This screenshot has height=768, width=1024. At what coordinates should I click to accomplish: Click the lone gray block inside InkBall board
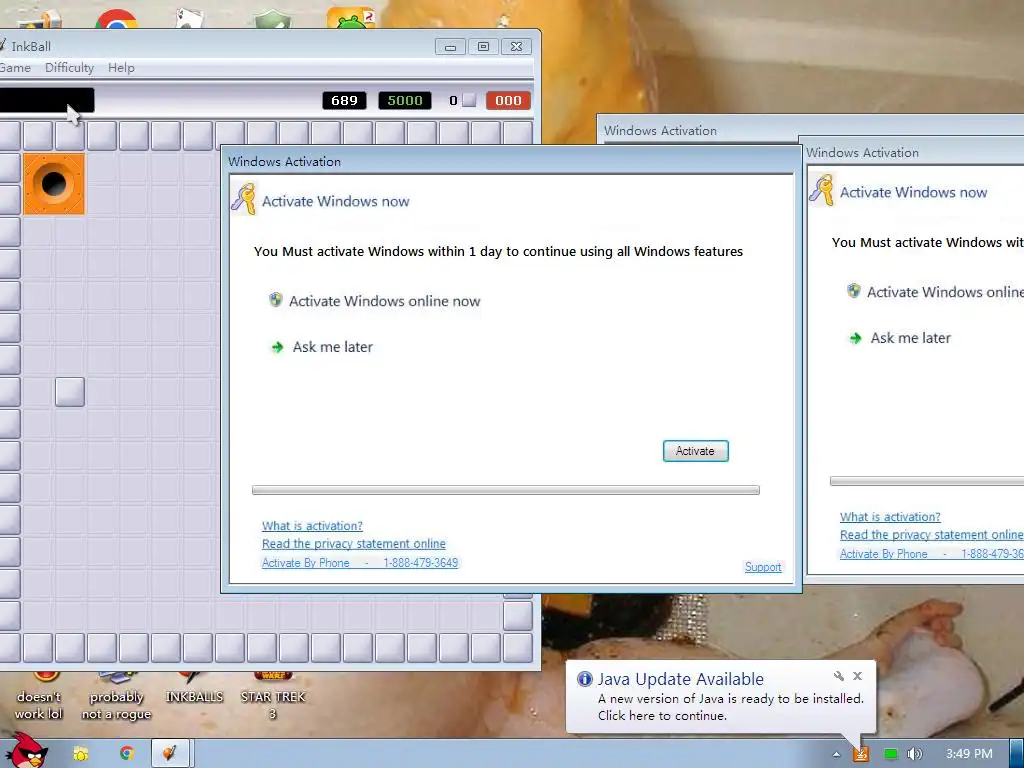point(70,392)
